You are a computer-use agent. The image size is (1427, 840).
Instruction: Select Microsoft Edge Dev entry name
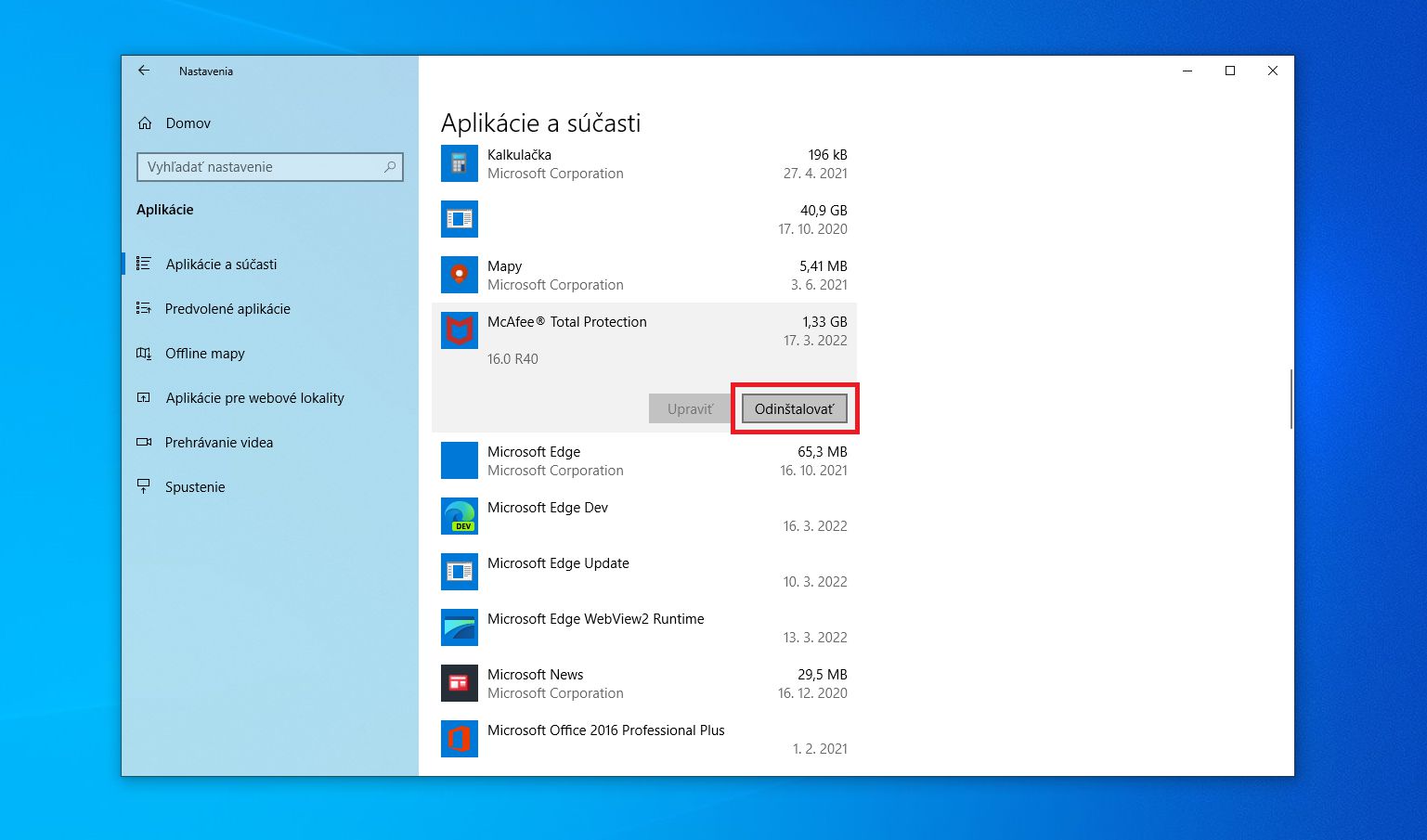[548, 508]
